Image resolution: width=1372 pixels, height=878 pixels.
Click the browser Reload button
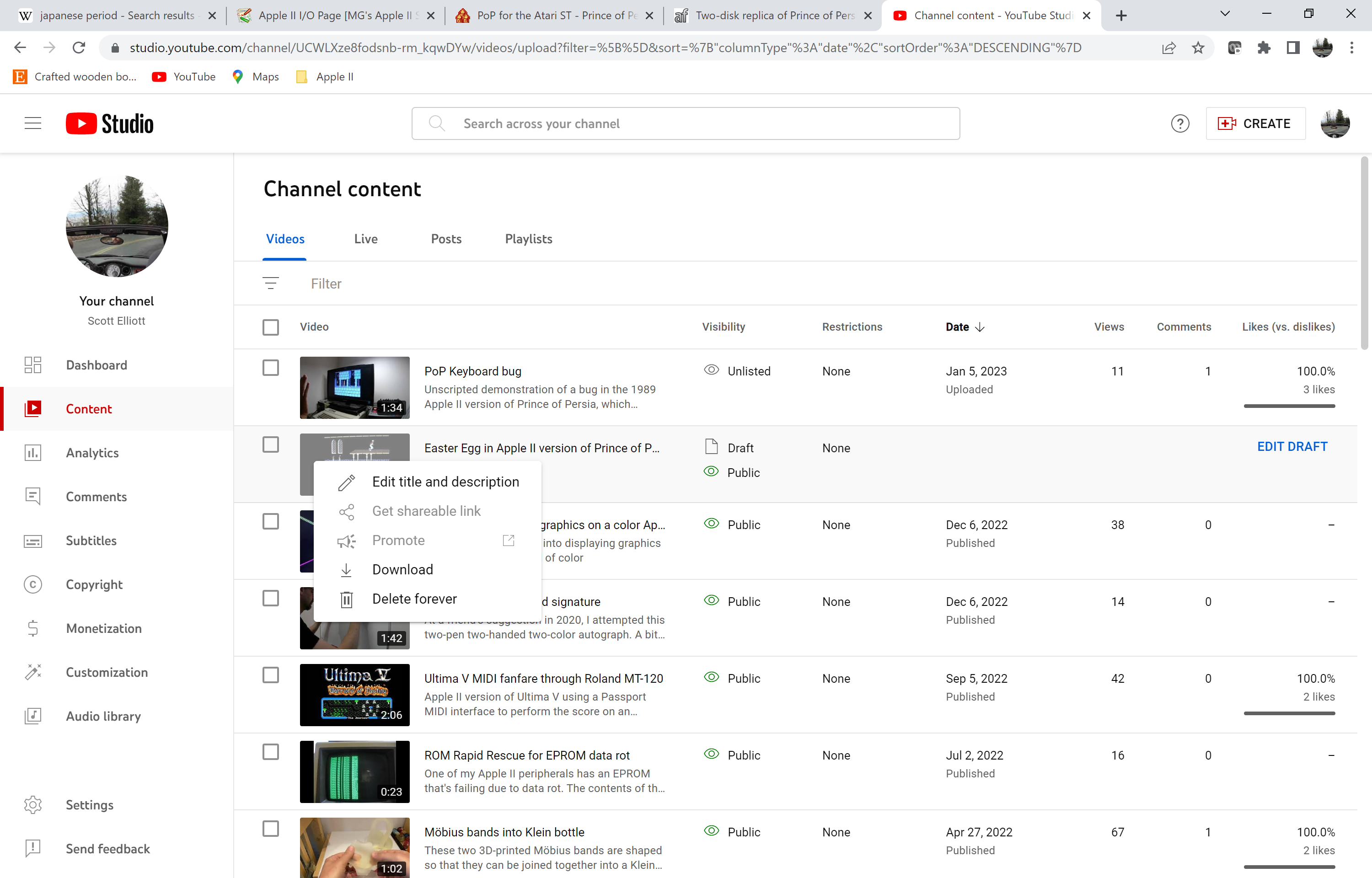coord(79,48)
